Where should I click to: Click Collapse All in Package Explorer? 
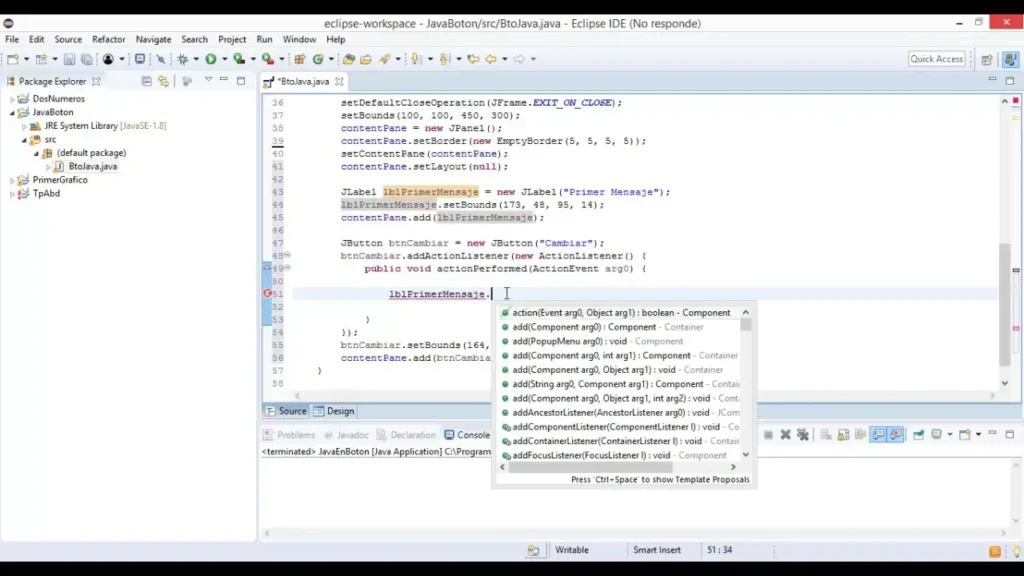147,81
